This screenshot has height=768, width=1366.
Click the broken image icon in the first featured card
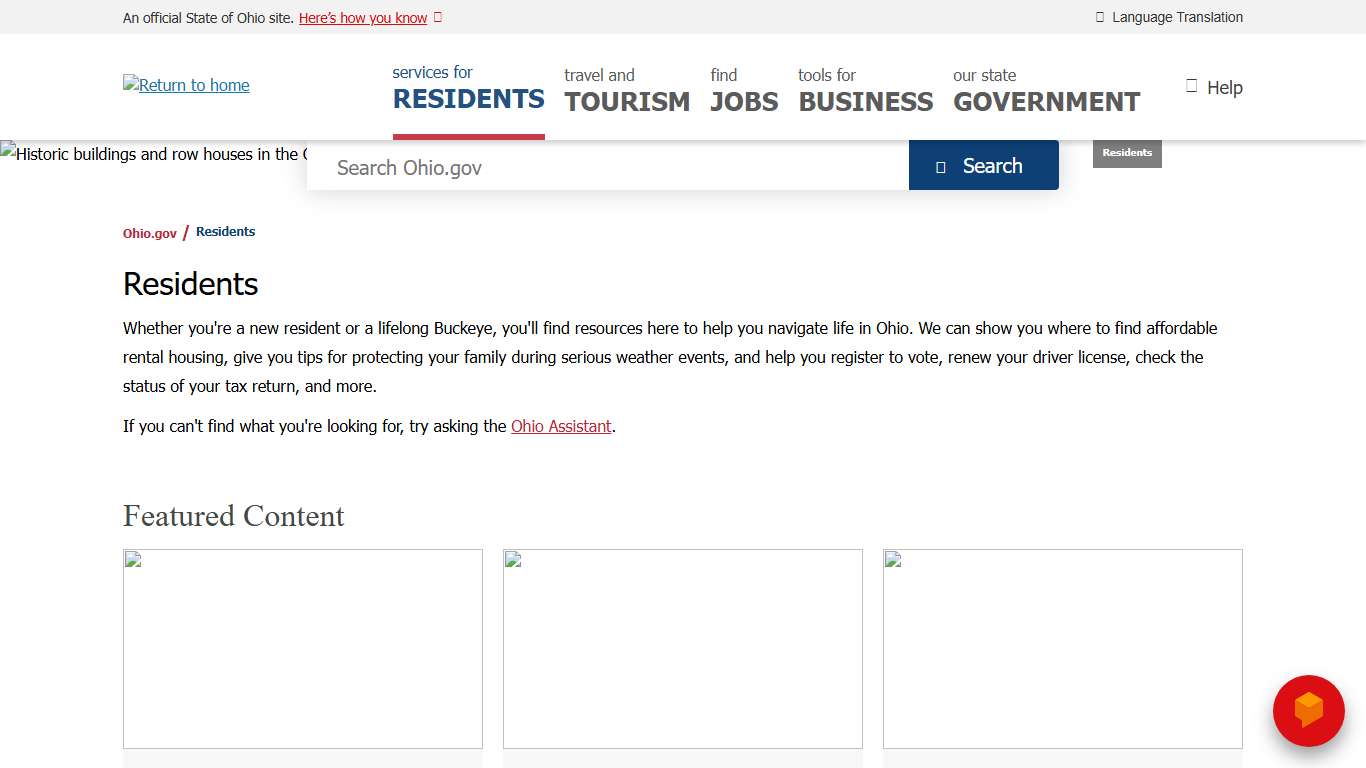[x=132, y=560]
